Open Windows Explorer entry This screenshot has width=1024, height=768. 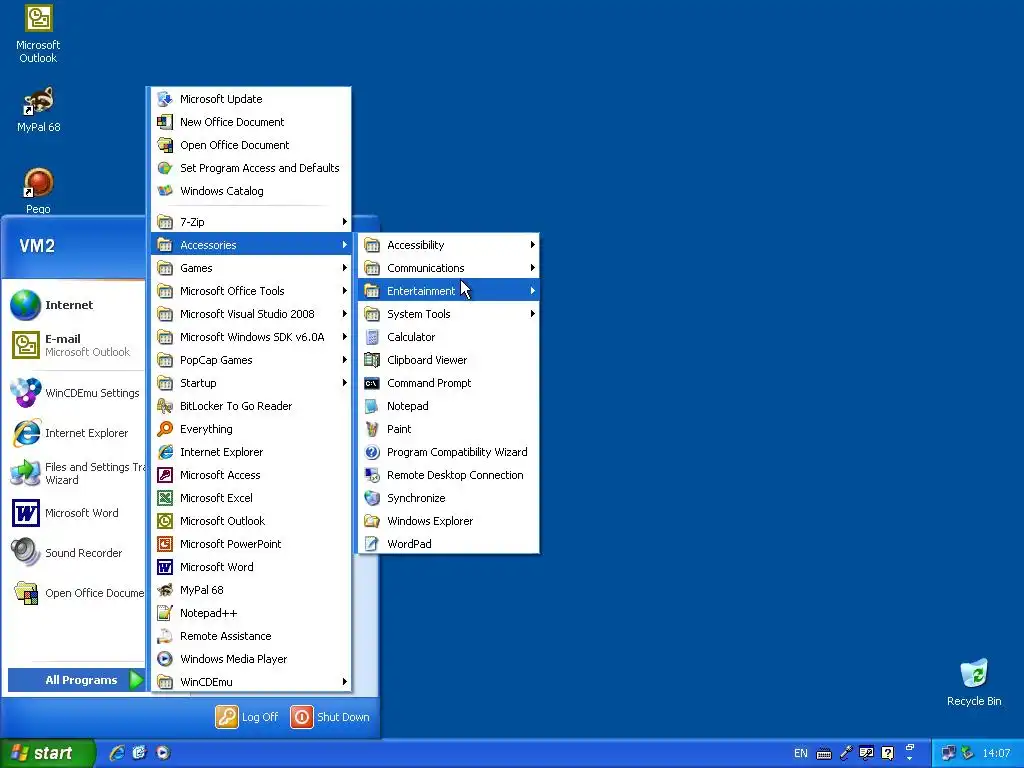point(449,520)
